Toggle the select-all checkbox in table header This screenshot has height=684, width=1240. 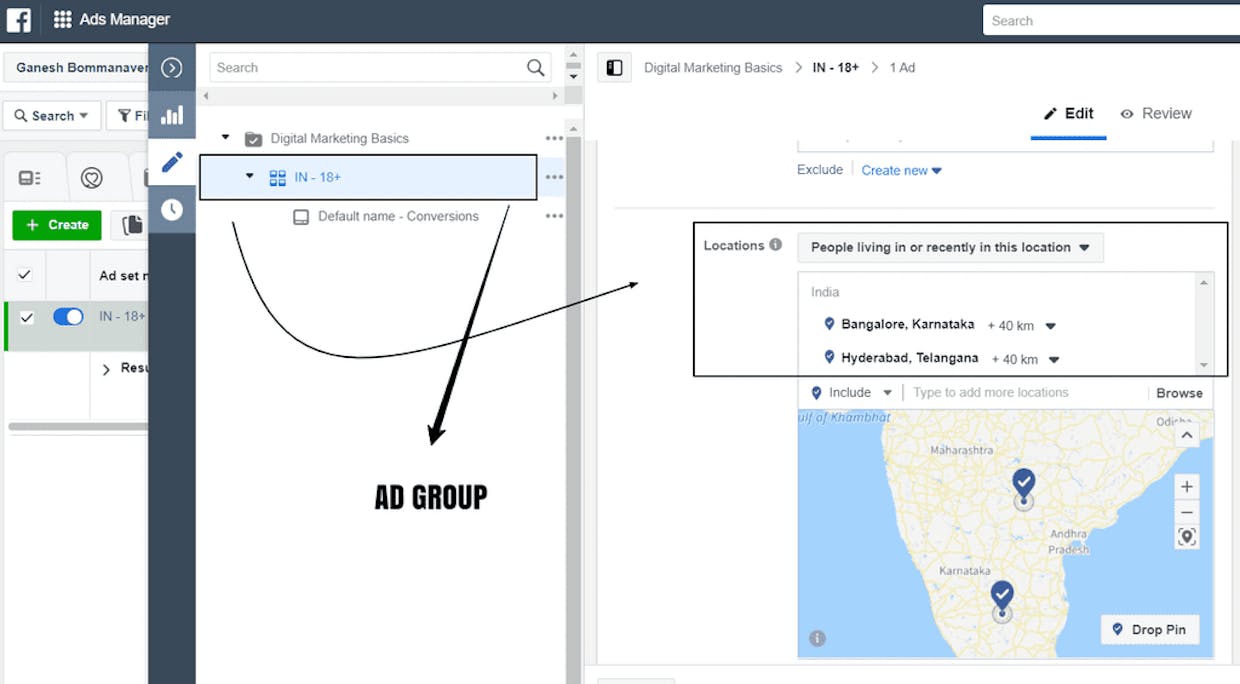tap(25, 275)
